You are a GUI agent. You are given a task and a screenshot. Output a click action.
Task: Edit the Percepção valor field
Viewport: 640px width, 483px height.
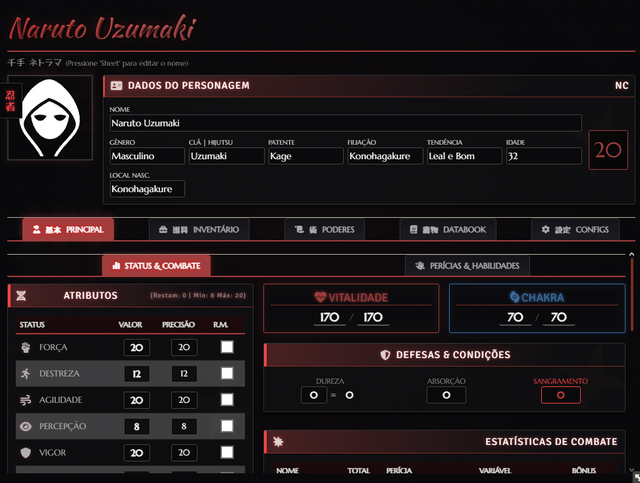(x=137, y=426)
